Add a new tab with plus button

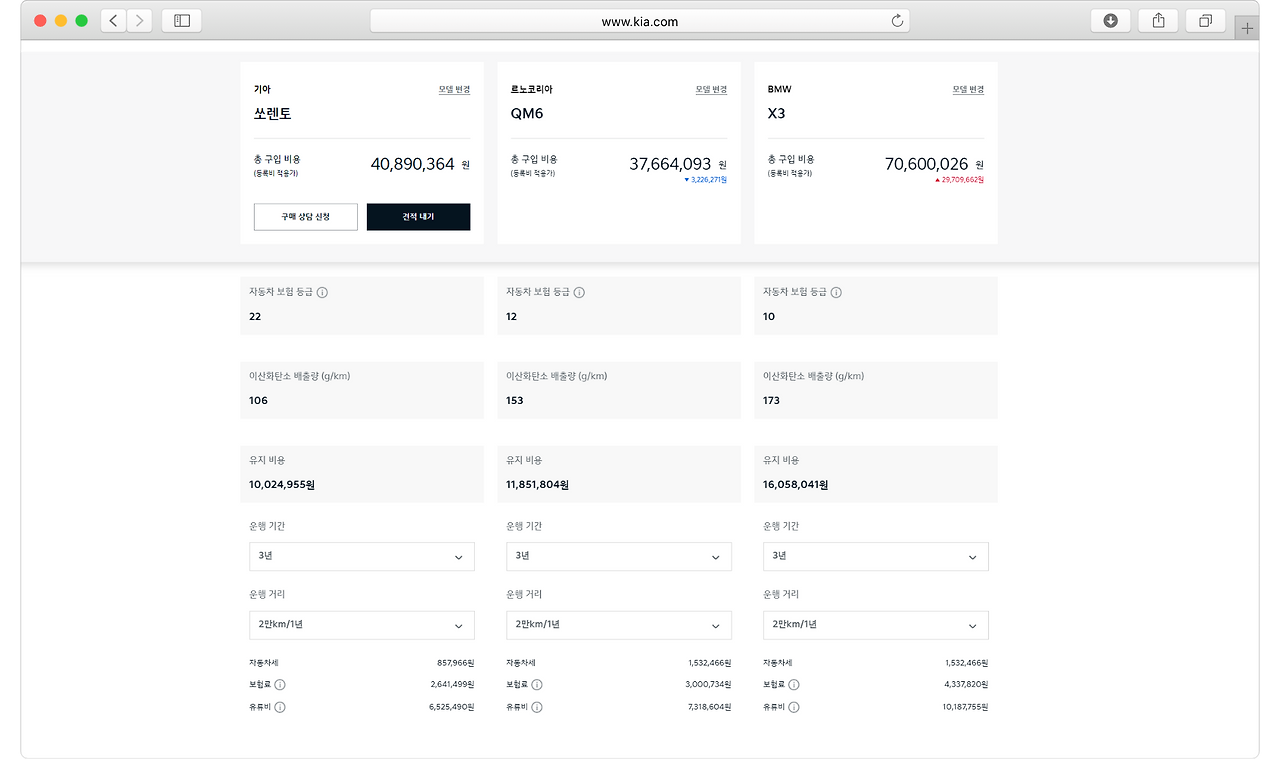[1247, 29]
